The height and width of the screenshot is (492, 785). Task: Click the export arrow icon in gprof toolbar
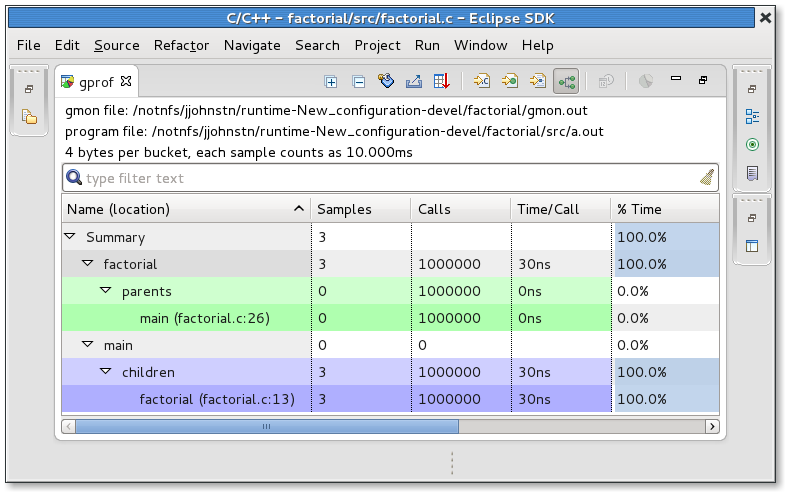click(x=414, y=81)
